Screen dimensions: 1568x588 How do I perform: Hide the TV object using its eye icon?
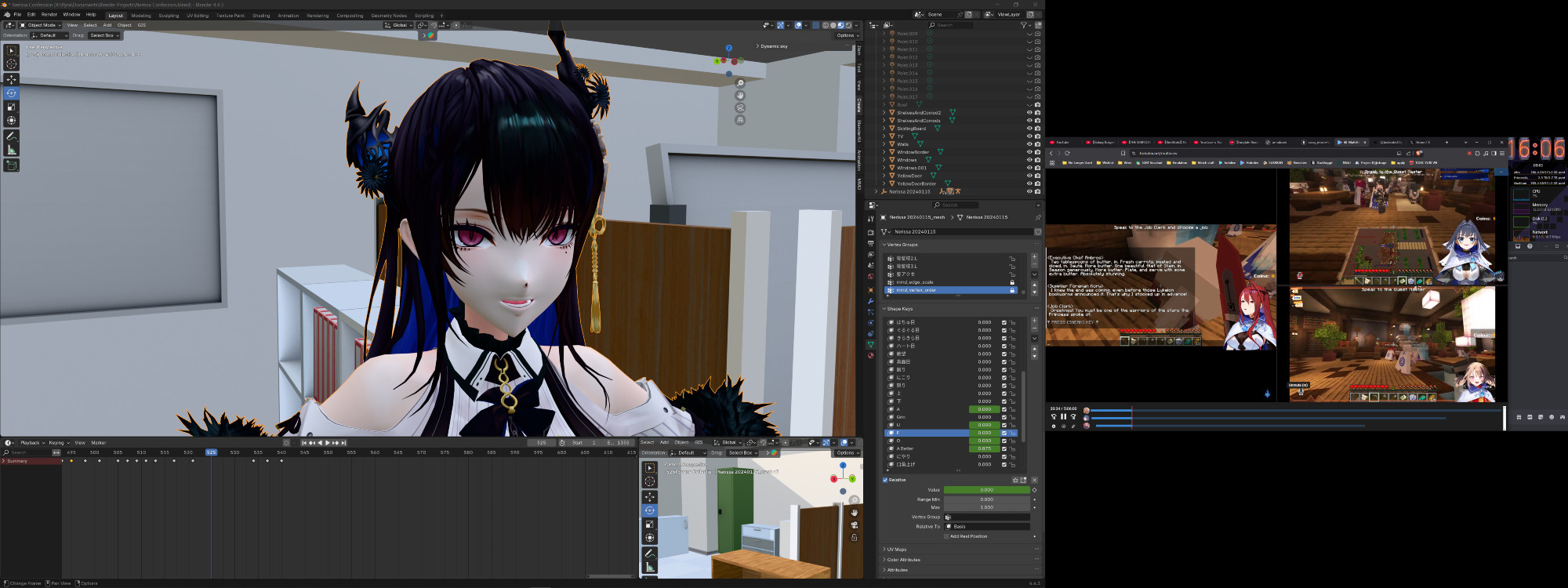coord(1029,136)
